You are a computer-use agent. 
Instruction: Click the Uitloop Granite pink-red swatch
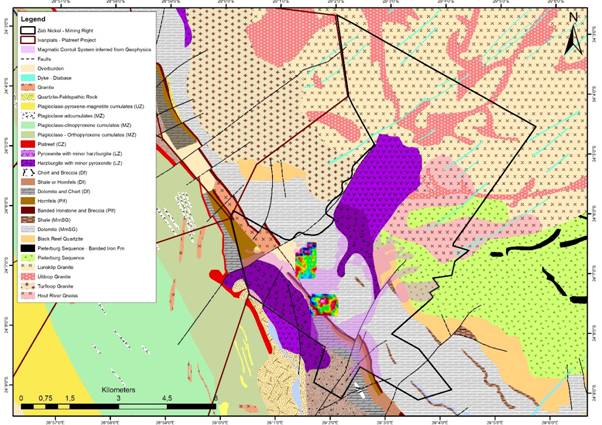28,276
